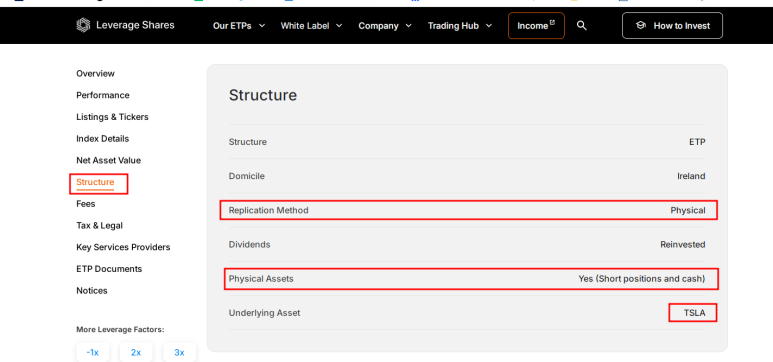
Task: Click the Dividends label
Action: (x=249, y=245)
